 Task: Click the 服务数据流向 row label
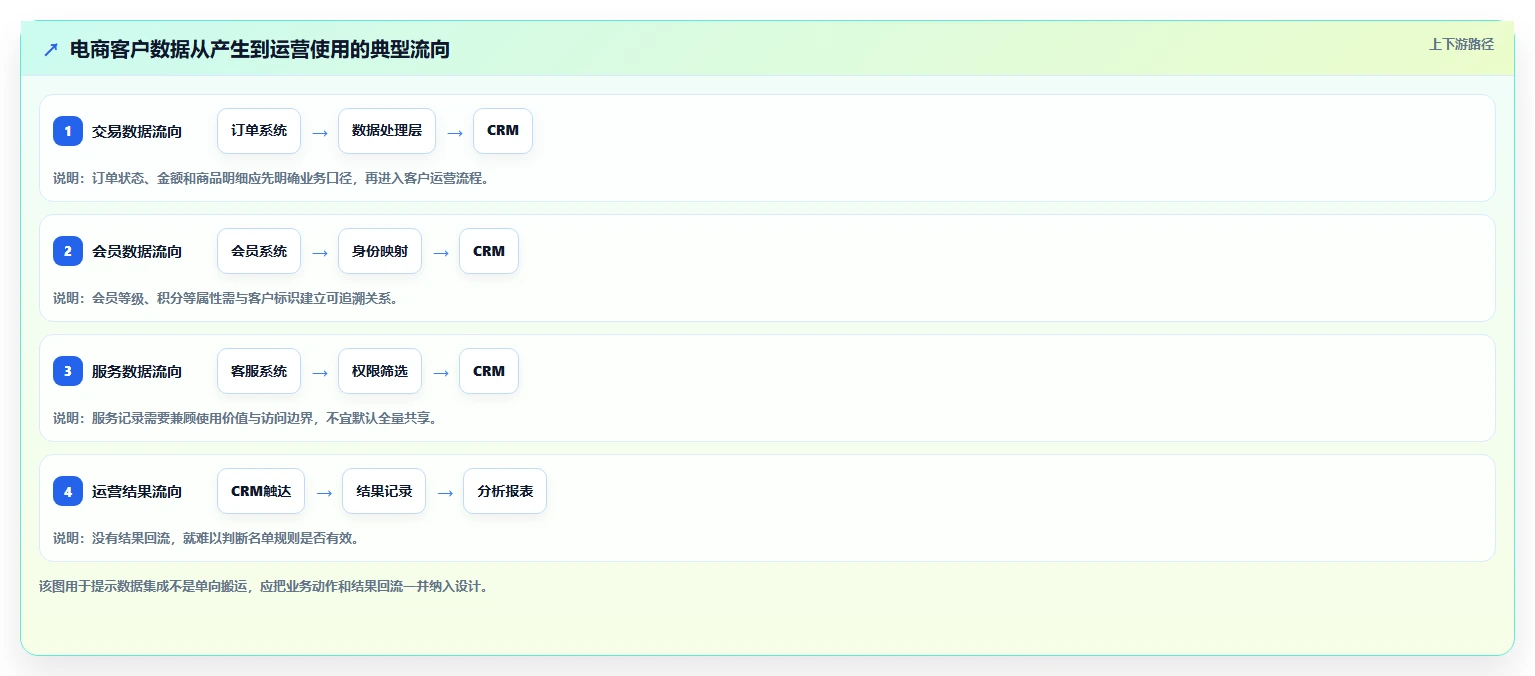pos(137,371)
